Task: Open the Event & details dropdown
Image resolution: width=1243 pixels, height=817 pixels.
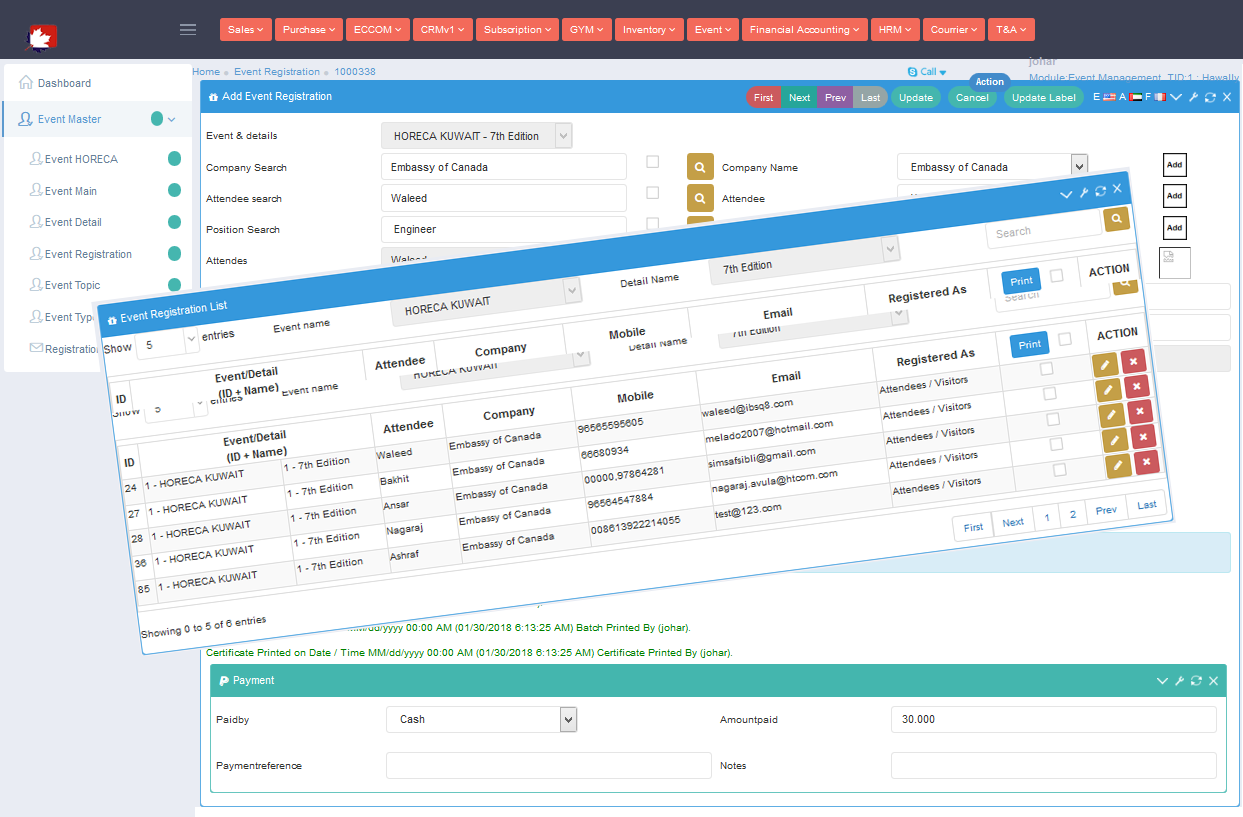Action: pos(477,136)
